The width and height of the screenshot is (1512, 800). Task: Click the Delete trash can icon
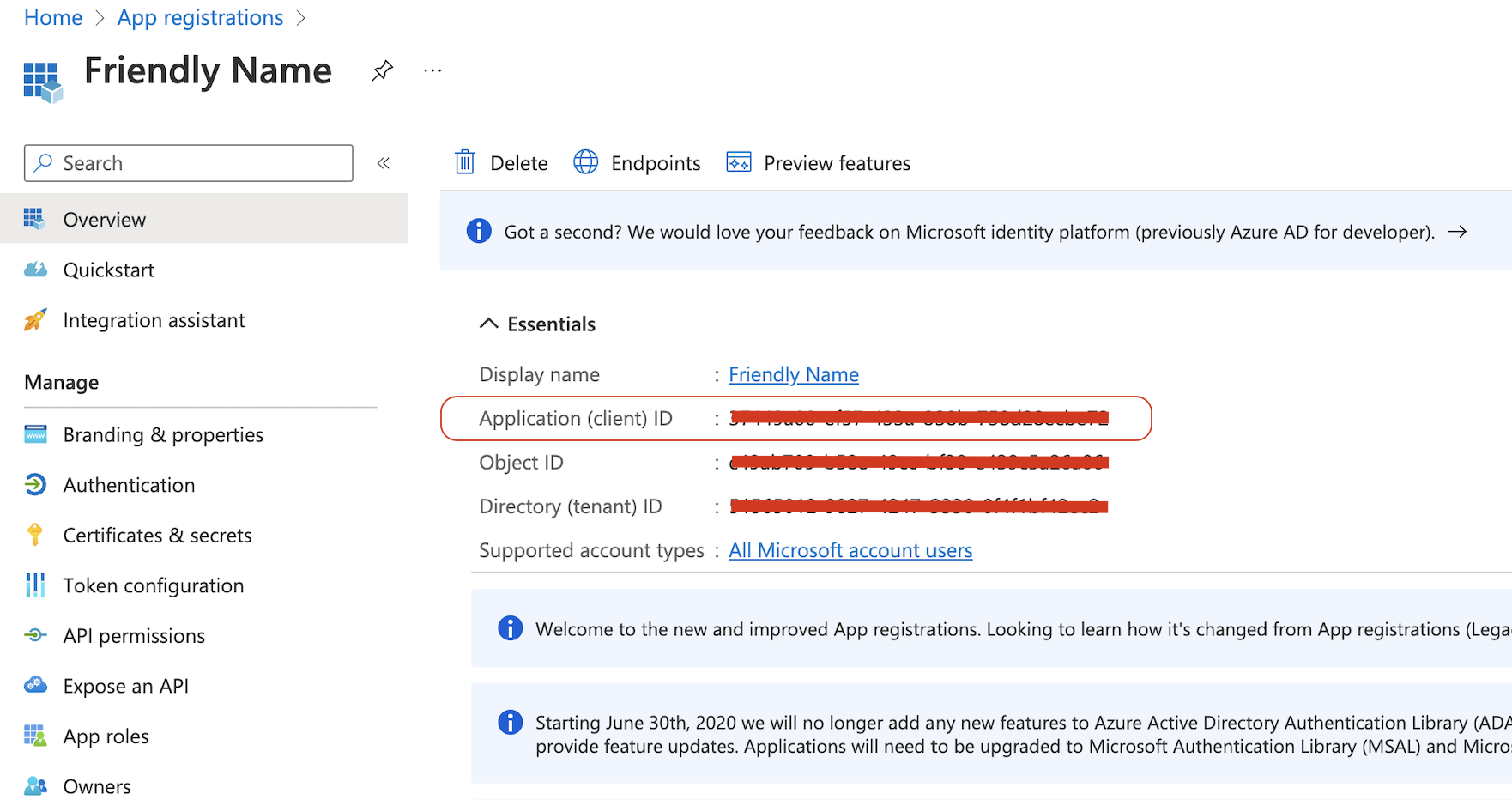[465, 162]
